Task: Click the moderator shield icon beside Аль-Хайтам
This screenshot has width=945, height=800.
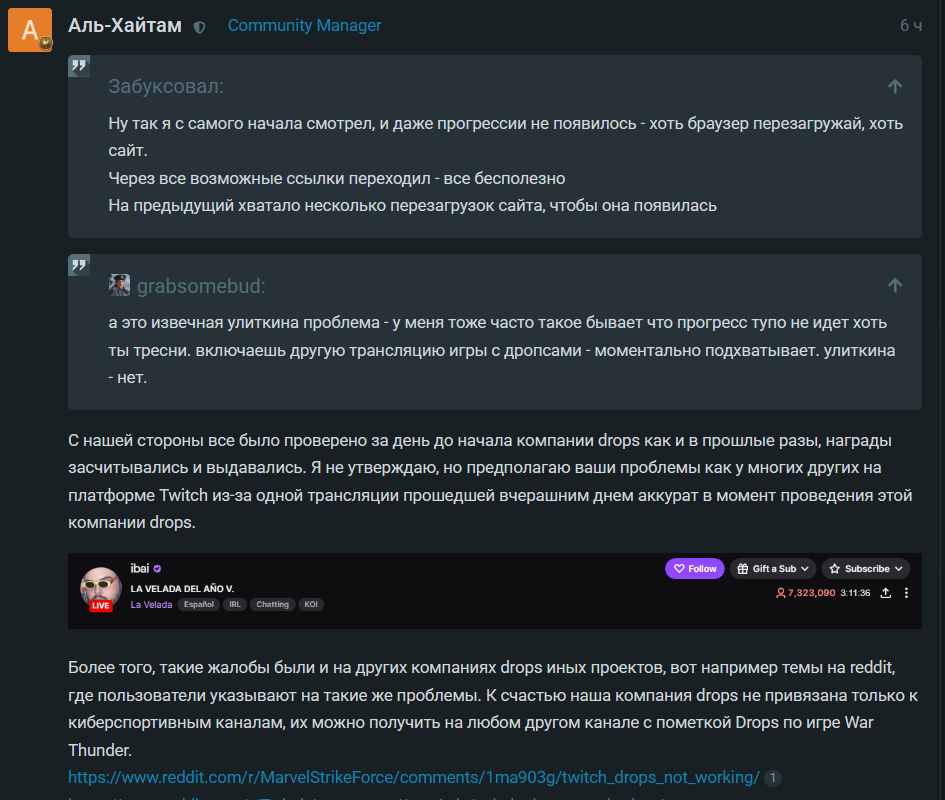Action: 199,27
